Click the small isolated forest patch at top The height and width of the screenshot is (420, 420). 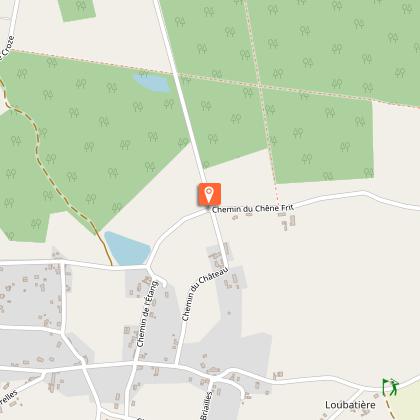click(77, 10)
